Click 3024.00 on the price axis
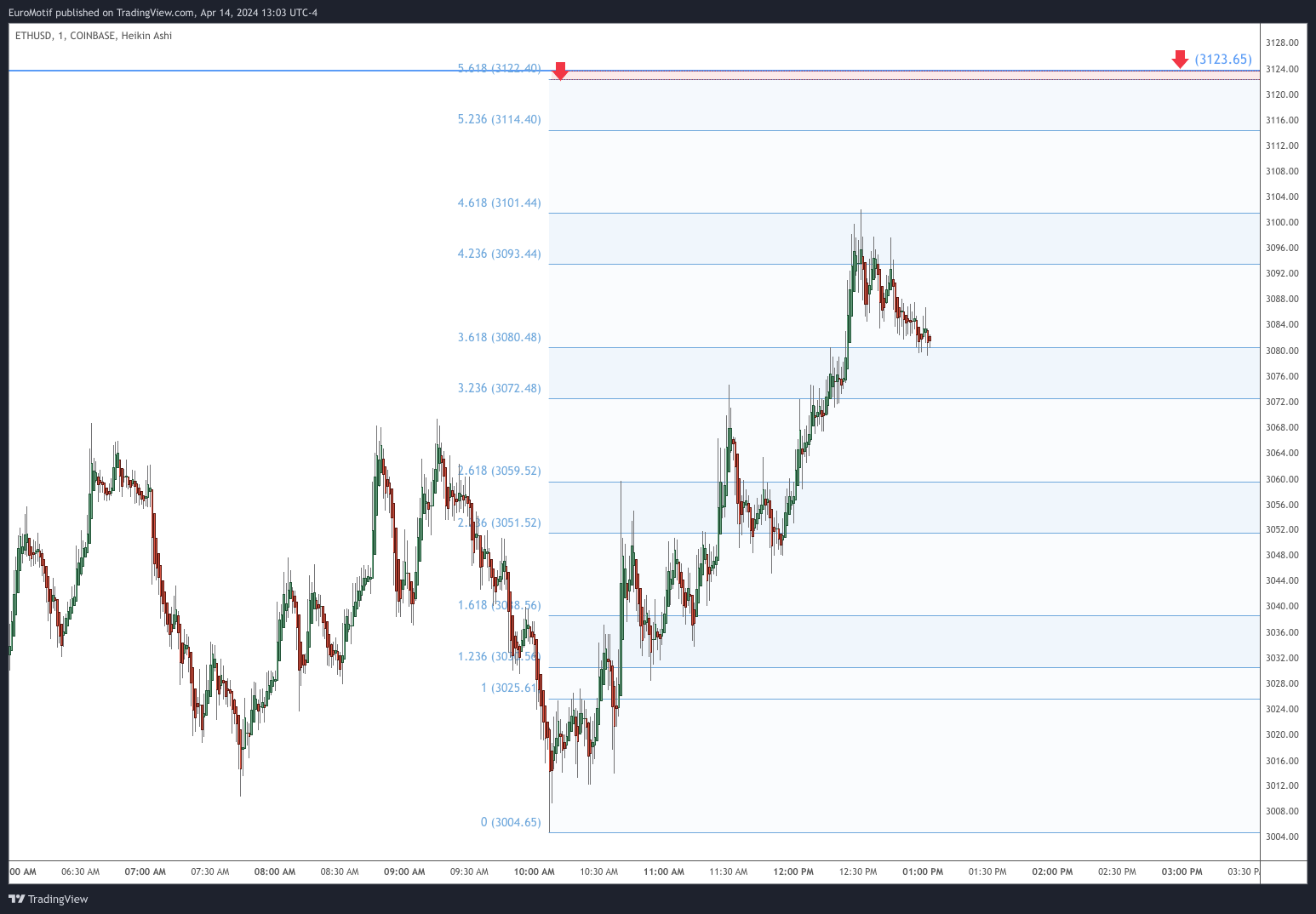This screenshot has height=914, width=1316. coord(1282,709)
